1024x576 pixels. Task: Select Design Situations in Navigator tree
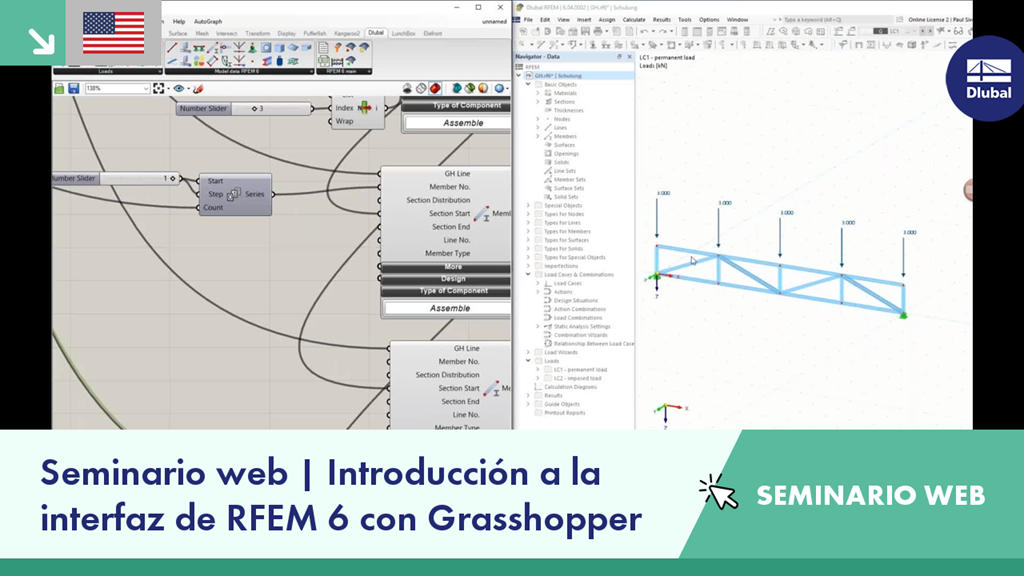[575, 300]
